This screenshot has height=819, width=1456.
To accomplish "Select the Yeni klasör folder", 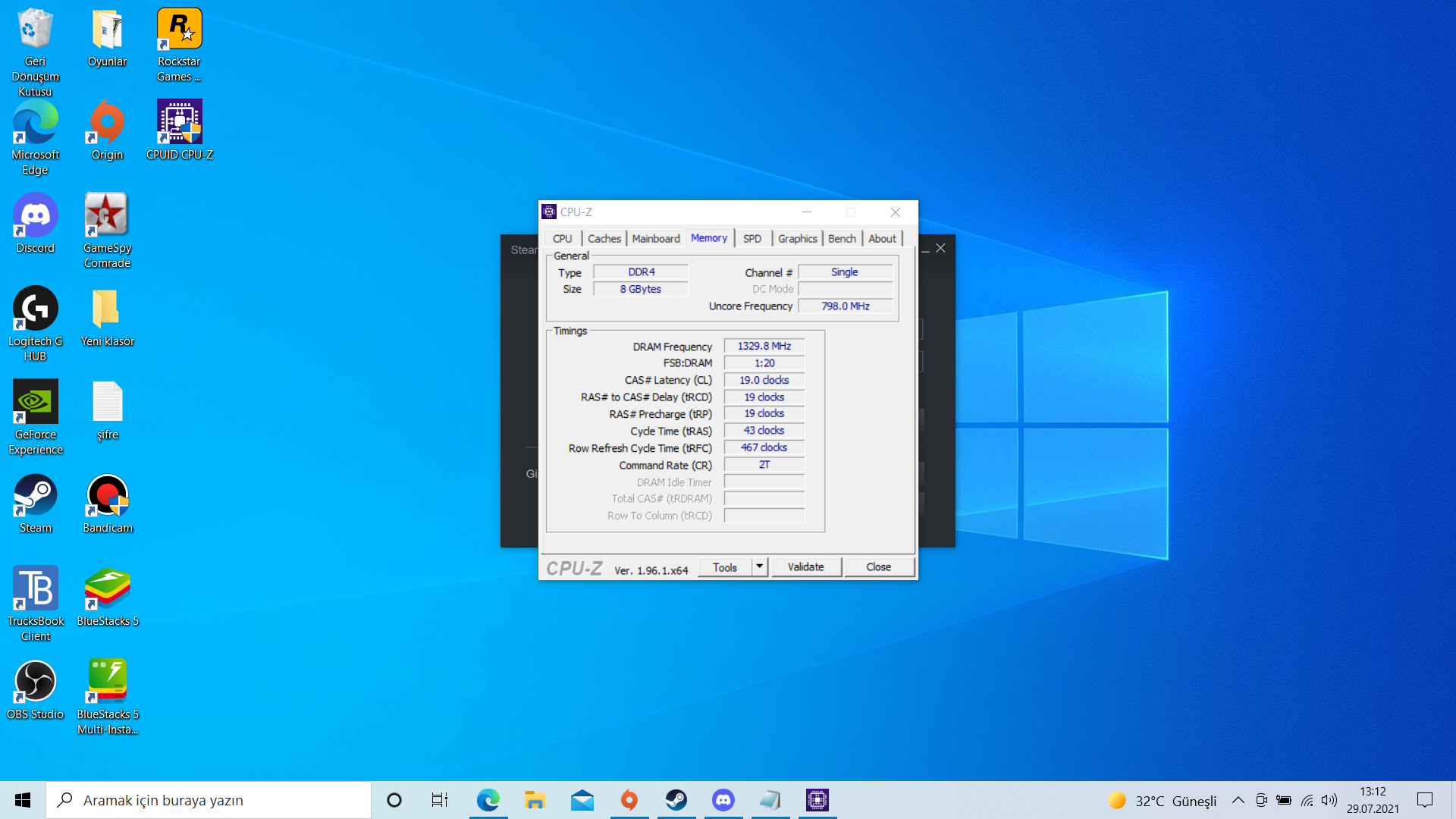I will 107,317.
